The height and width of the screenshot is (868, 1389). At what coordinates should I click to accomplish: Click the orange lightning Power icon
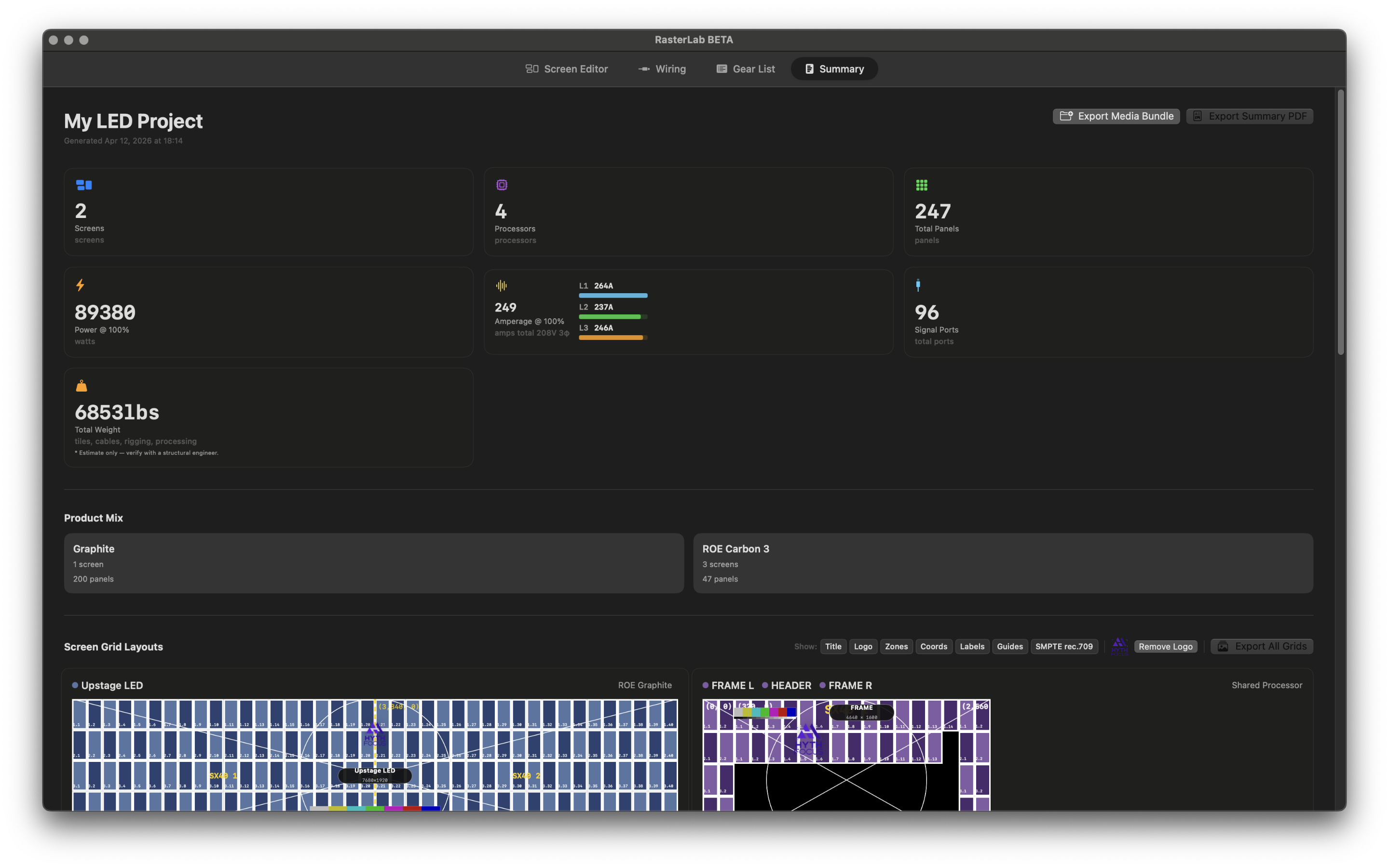pos(81,285)
